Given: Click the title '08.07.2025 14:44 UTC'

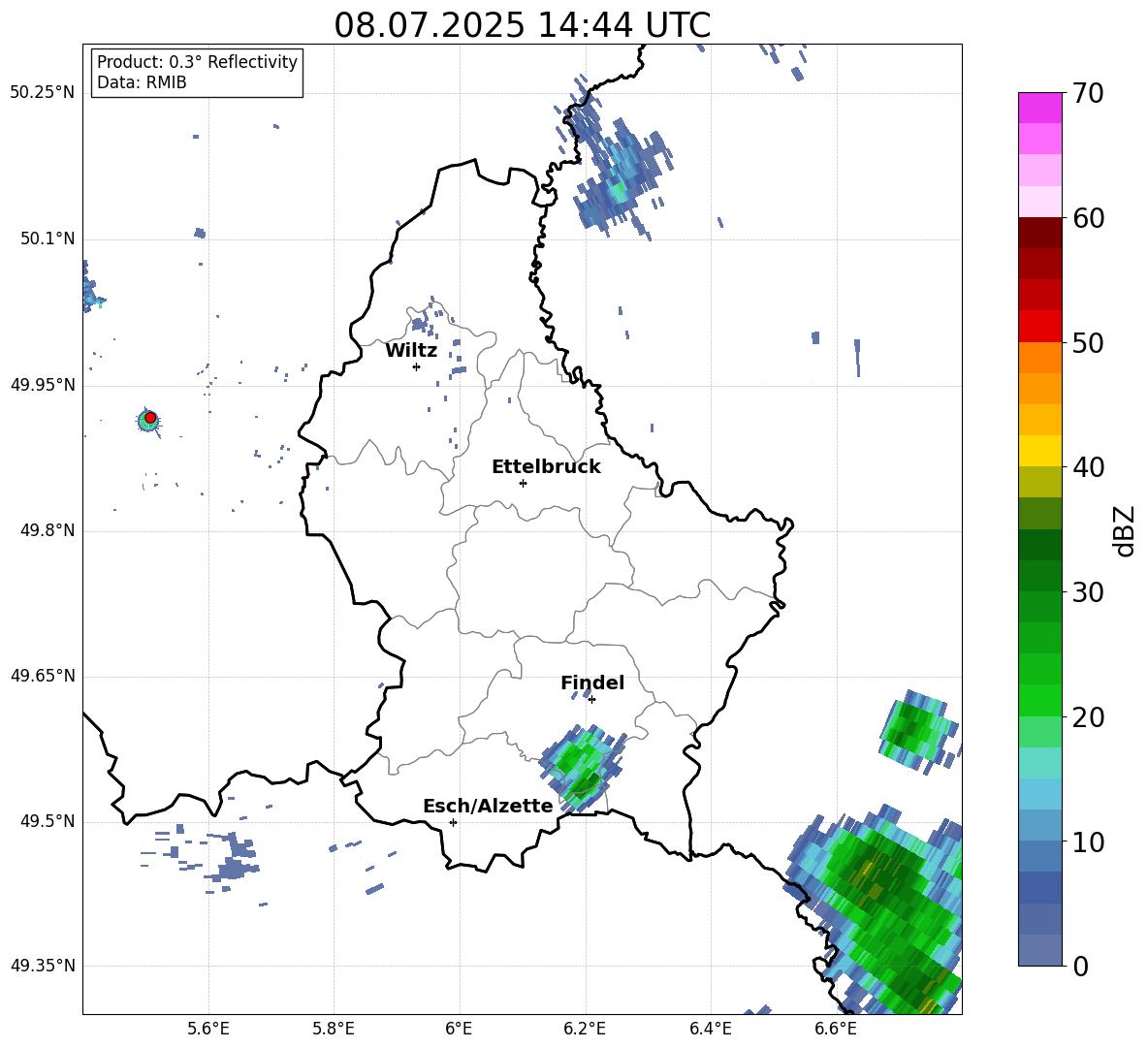Looking at the screenshot, I should point(522,25).
